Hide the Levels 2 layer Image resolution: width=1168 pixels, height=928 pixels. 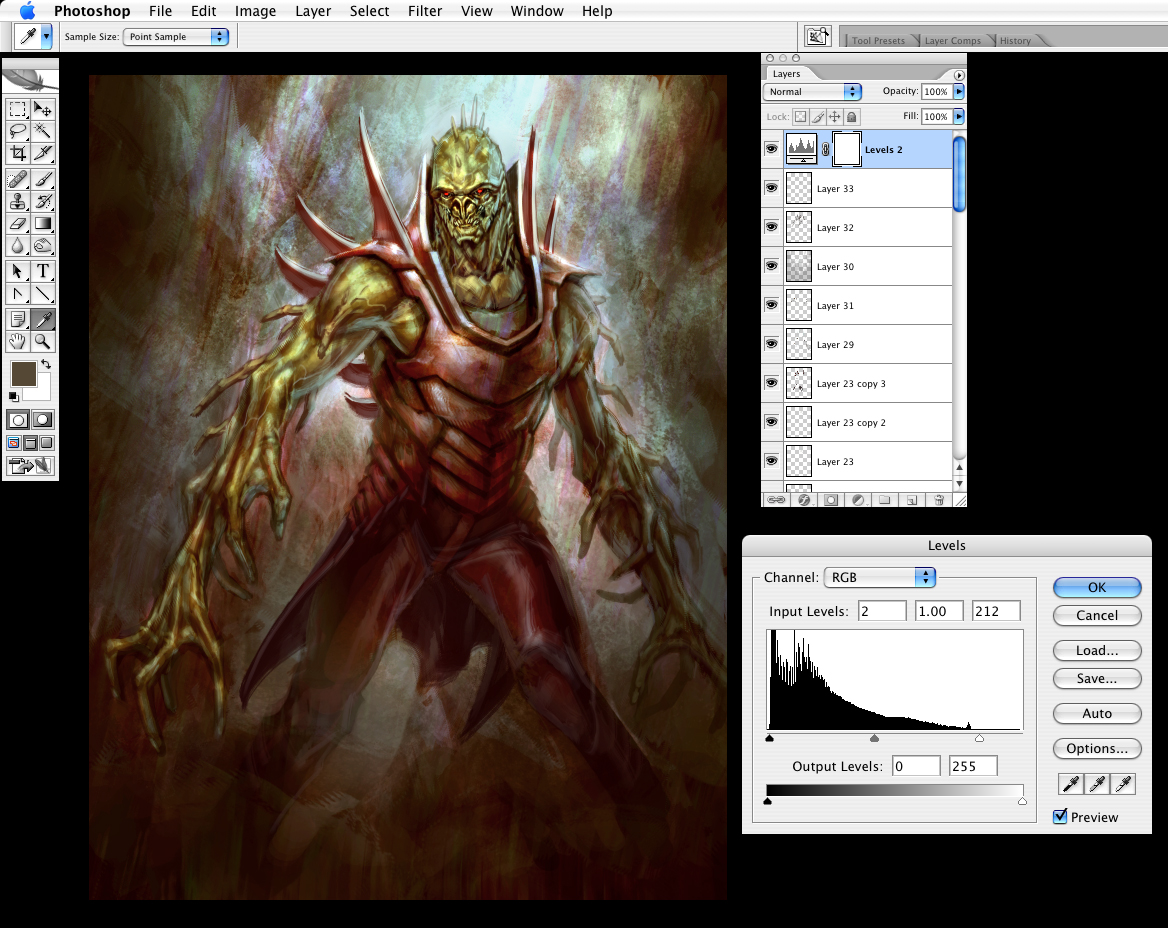click(x=772, y=149)
